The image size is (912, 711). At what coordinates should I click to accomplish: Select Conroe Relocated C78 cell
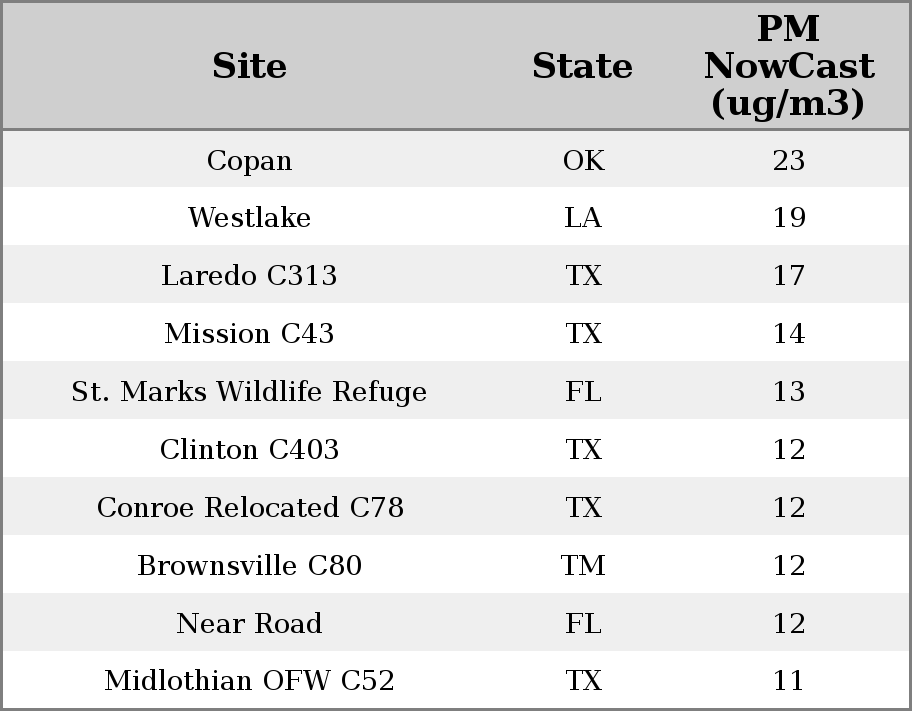pyautogui.click(x=250, y=507)
